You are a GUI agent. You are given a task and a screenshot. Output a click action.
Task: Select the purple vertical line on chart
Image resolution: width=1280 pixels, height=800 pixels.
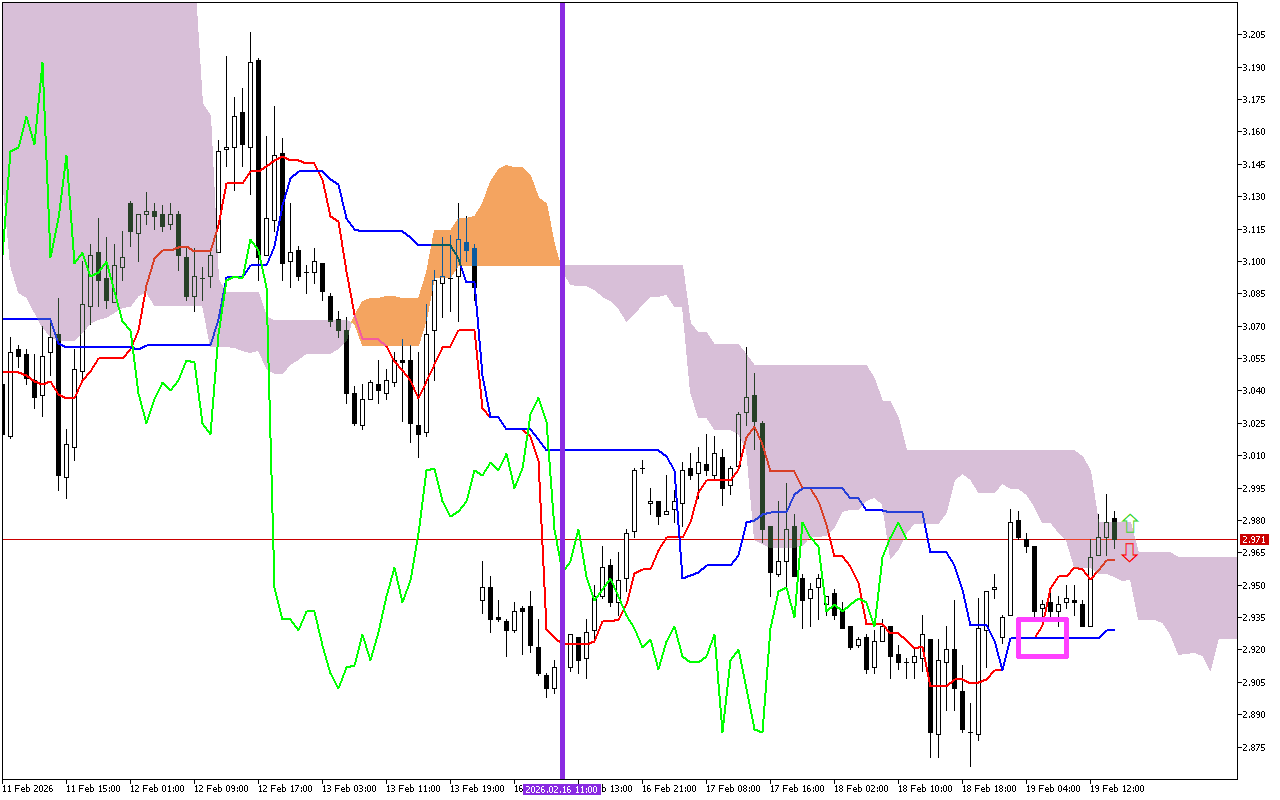(x=562, y=300)
